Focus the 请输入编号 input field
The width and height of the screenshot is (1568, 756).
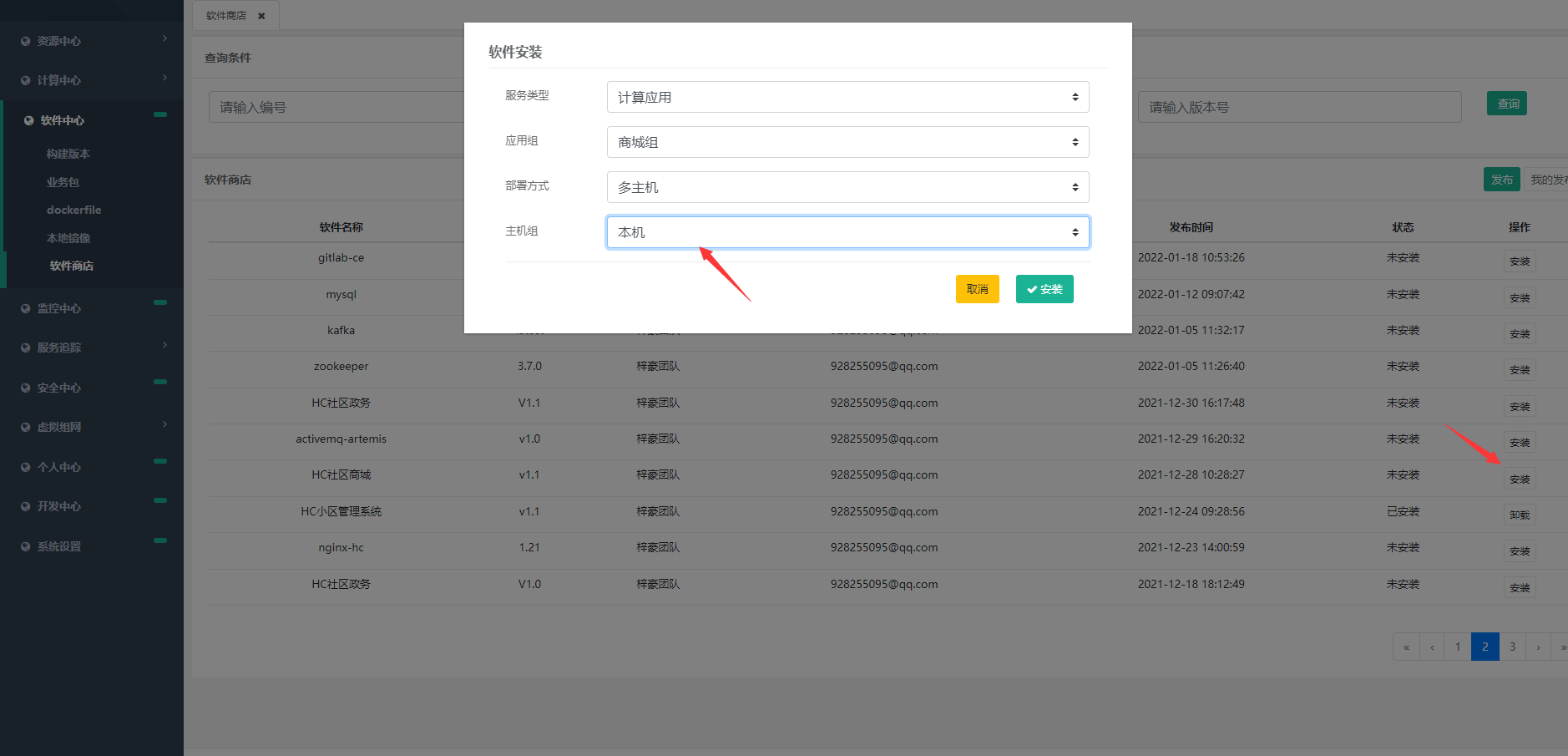tap(336, 107)
